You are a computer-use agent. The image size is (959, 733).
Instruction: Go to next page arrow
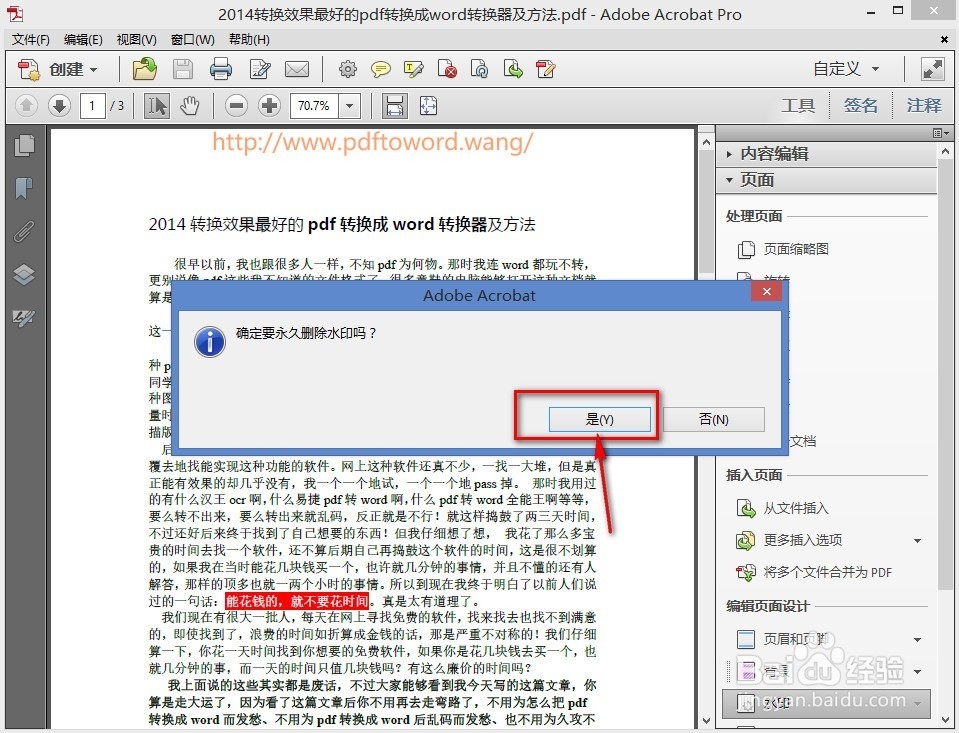pyautogui.click(x=59, y=106)
